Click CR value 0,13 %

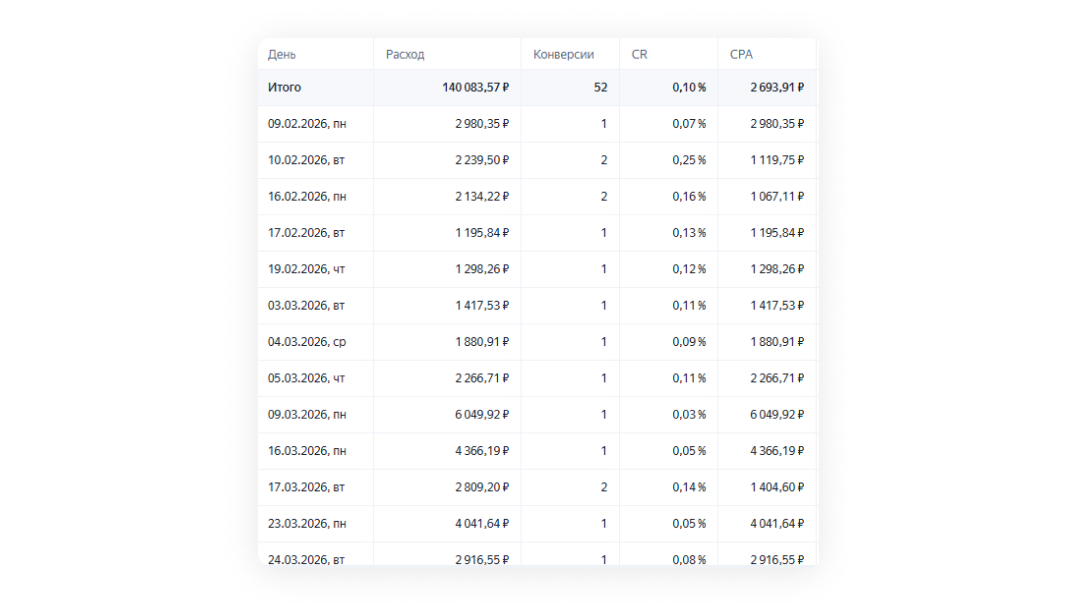(689, 233)
